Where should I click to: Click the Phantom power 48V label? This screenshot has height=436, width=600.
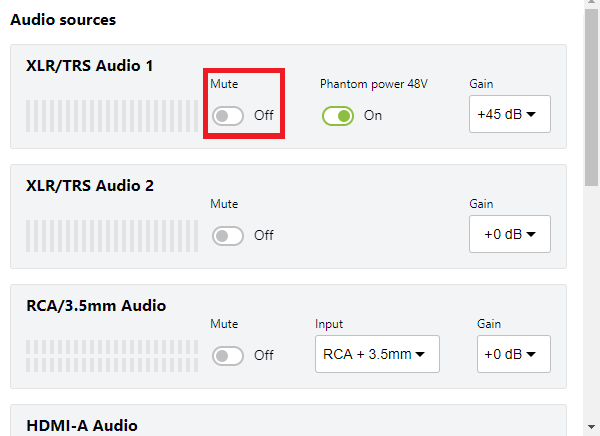pyautogui.click(x=373, y=84)
